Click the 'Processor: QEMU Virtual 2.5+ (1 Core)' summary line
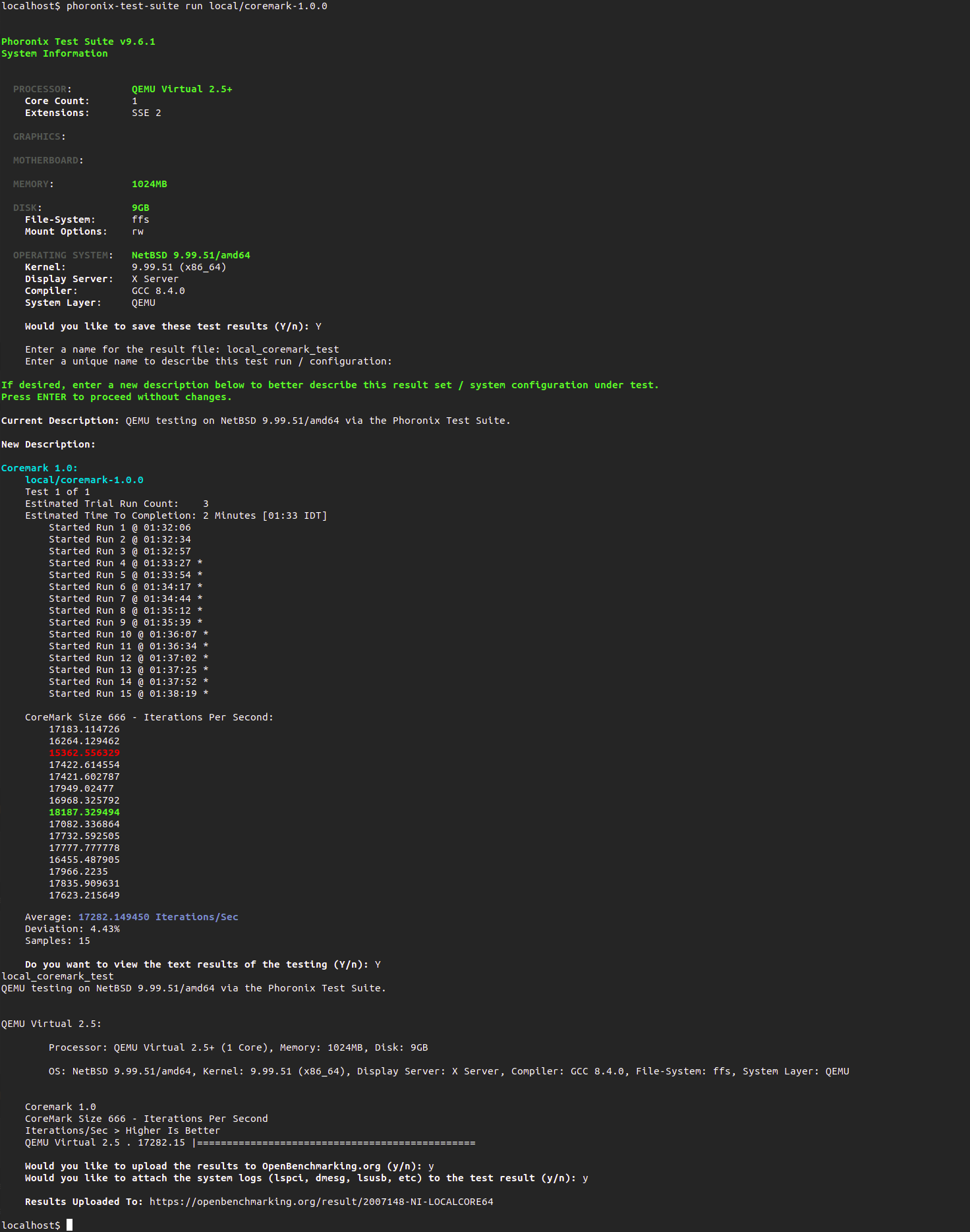Viewport: 970px width, 1232px height. pos(239,1047)
